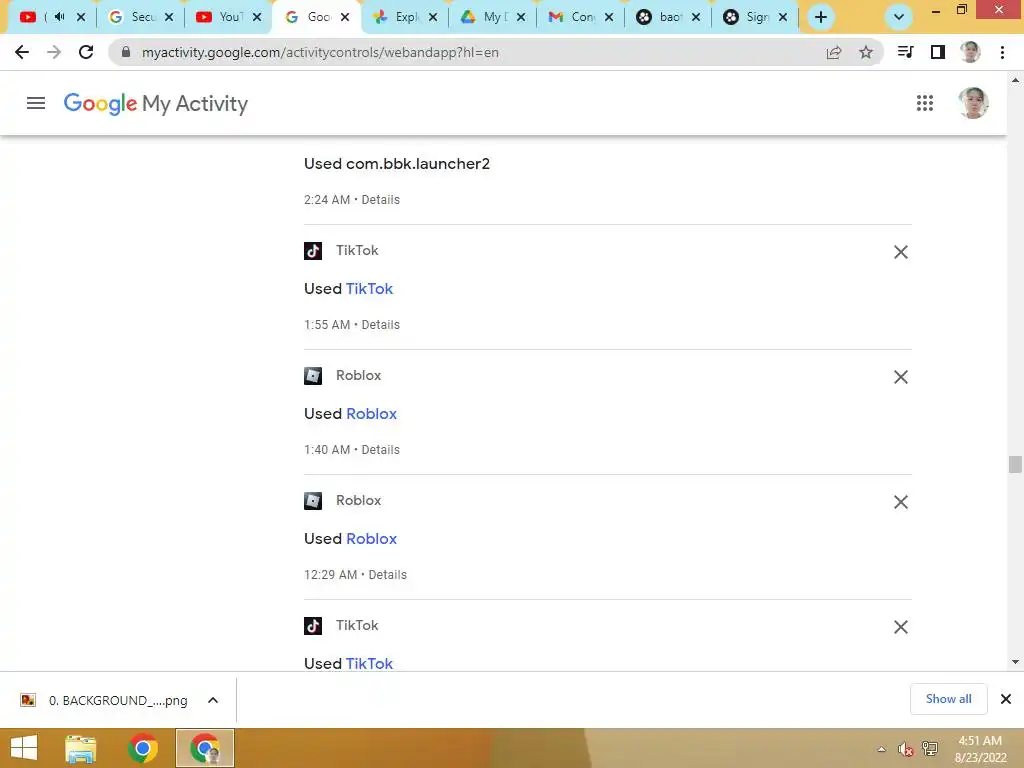Bookmark this page with star icon
Viewport: 1024px width, 768px height.
866,52
